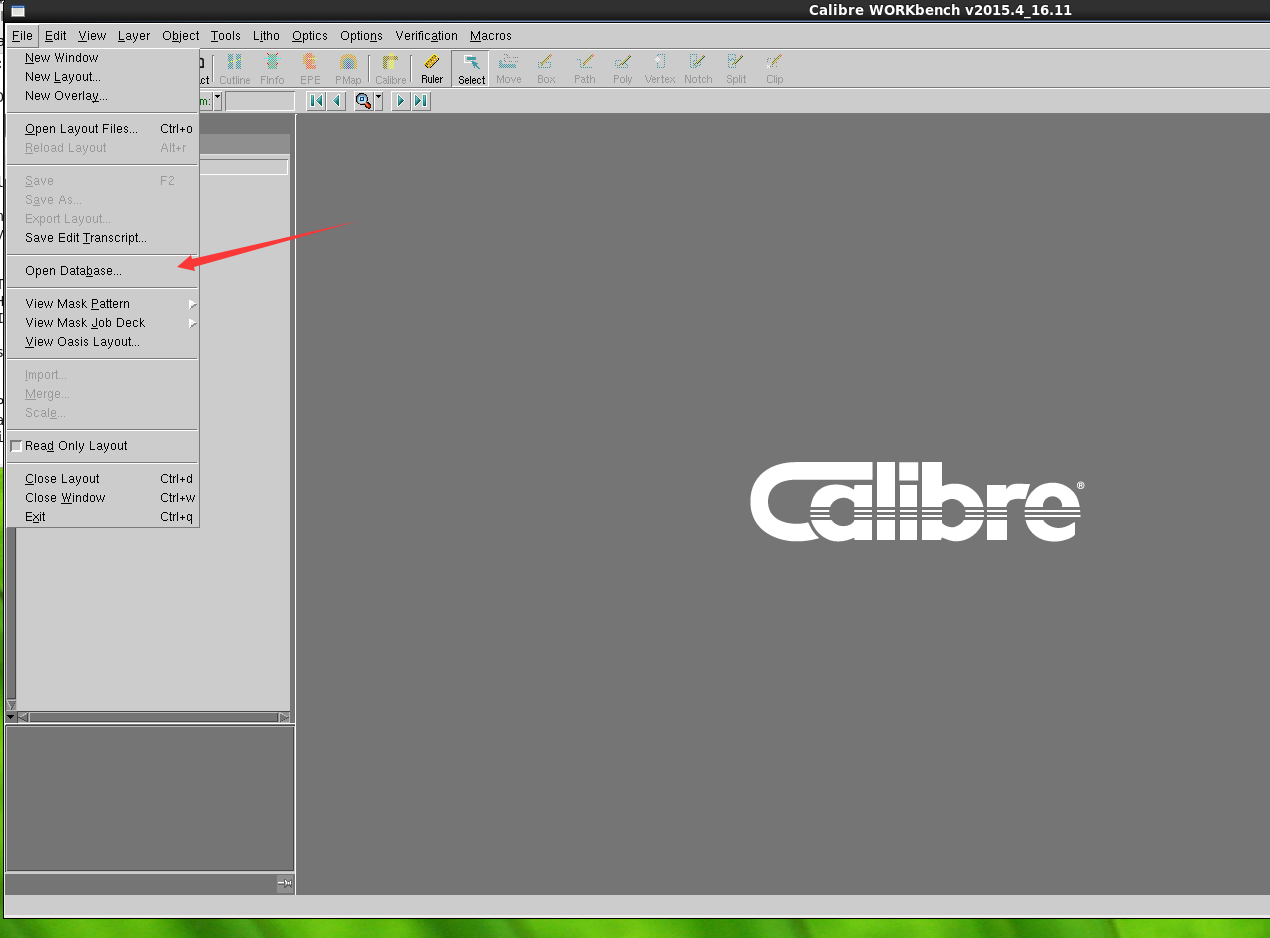The width and height of the screenshot is (1270, 938).
Task: Jump to first view arrow button
Action: 316,101
